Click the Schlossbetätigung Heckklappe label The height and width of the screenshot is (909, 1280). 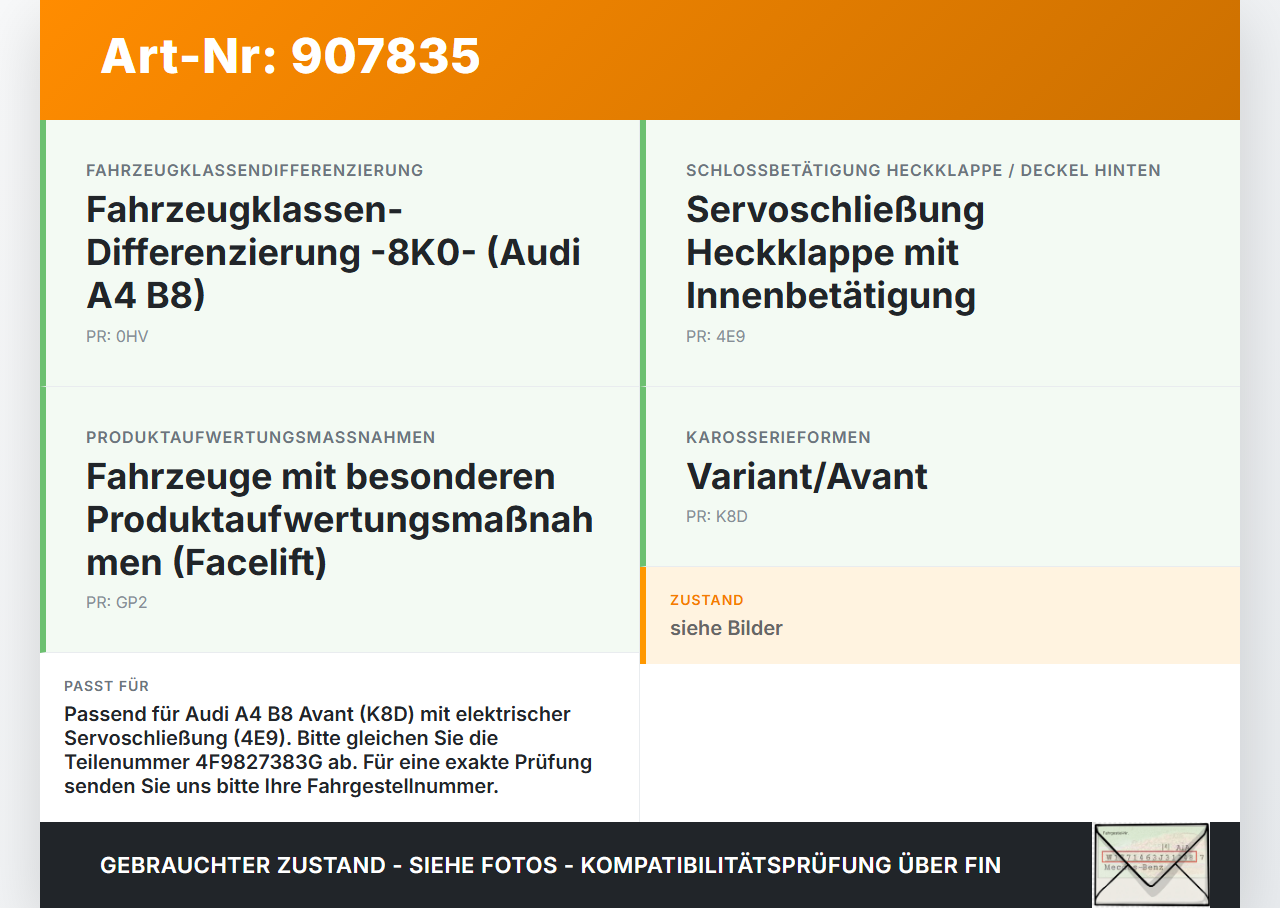coord(923,171)
